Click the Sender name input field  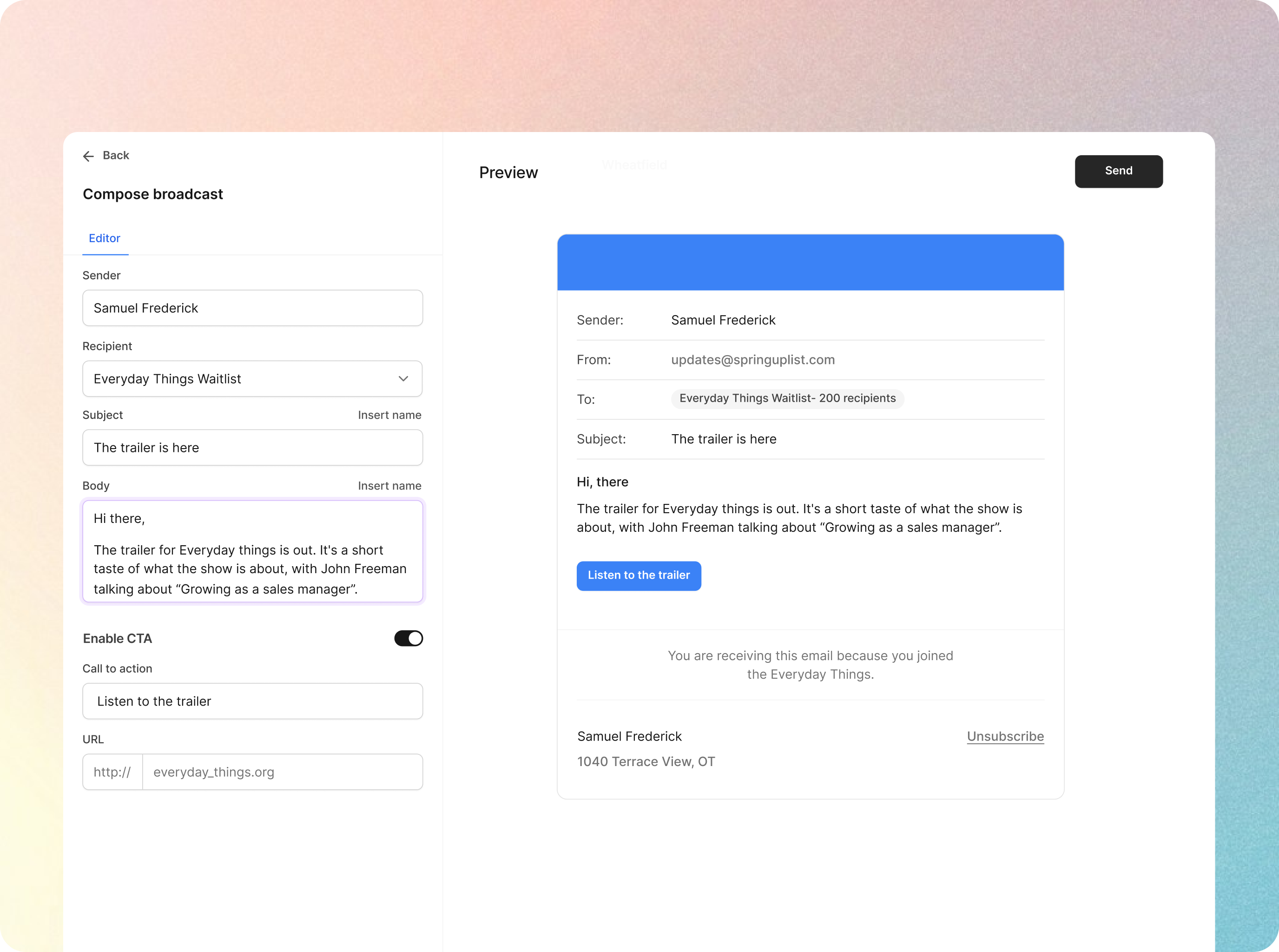(252, 308)
